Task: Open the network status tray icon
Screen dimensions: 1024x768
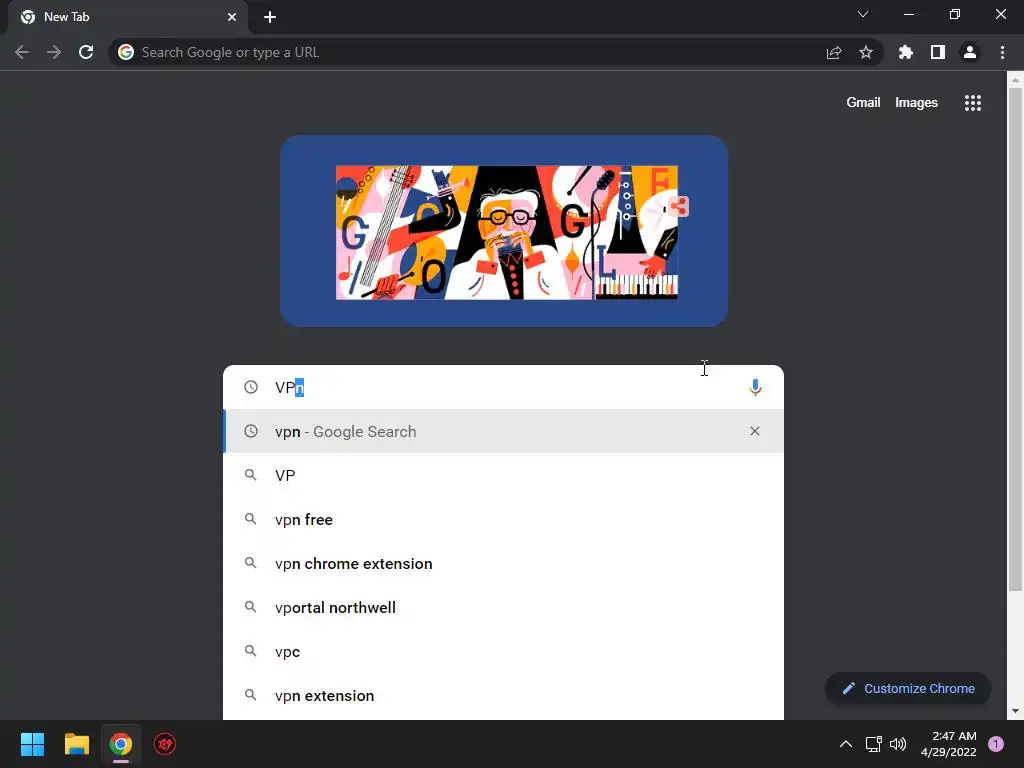Action: point(873,744)
